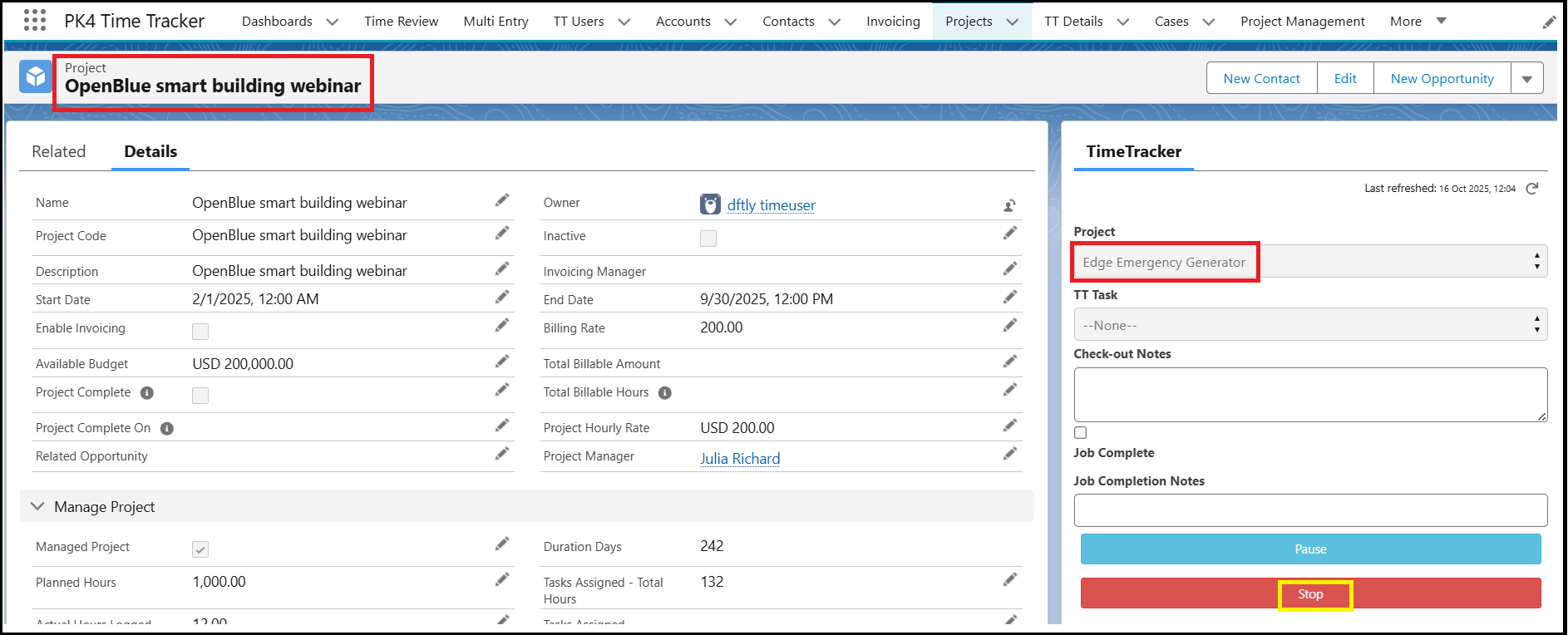
Task: Open the Accounts menu chevron
Action: click(x=731, y=22)
